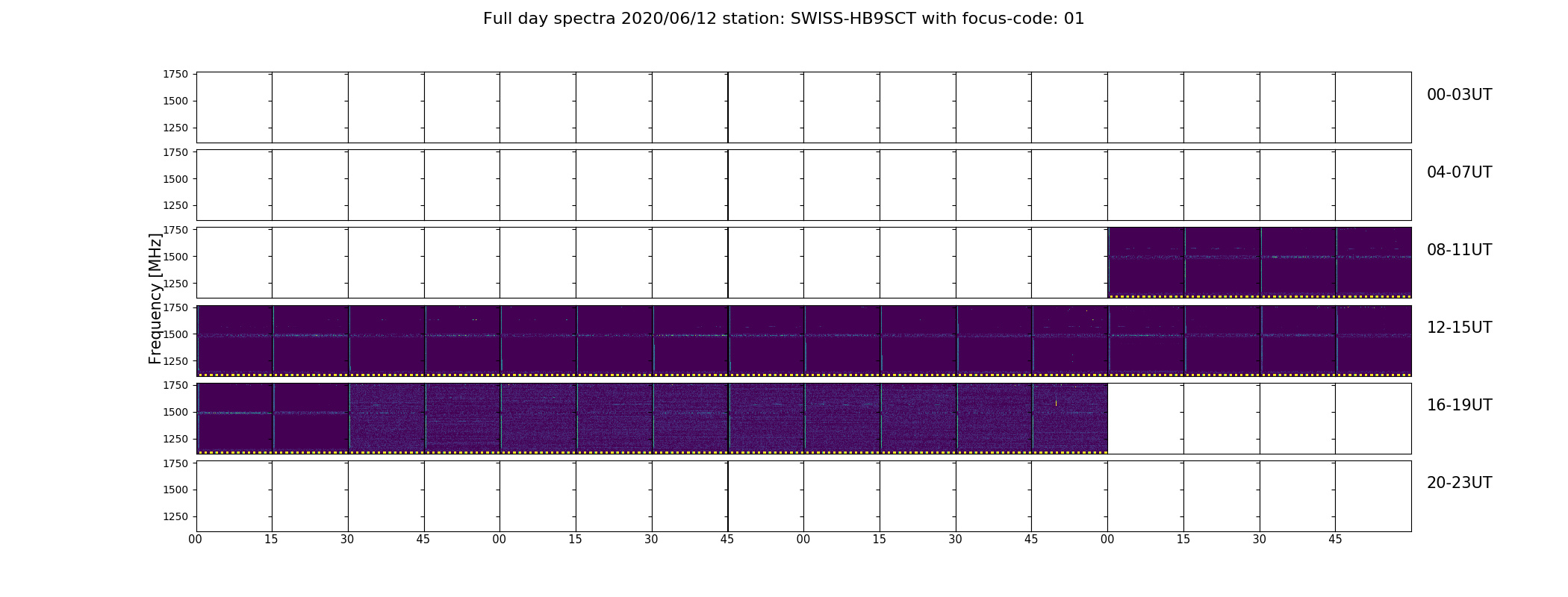Click the noisy spectrogram data in the 16-19UT row
Image resolution: width=1568 pixels, height=597 pixels.
tap(728, 418)
